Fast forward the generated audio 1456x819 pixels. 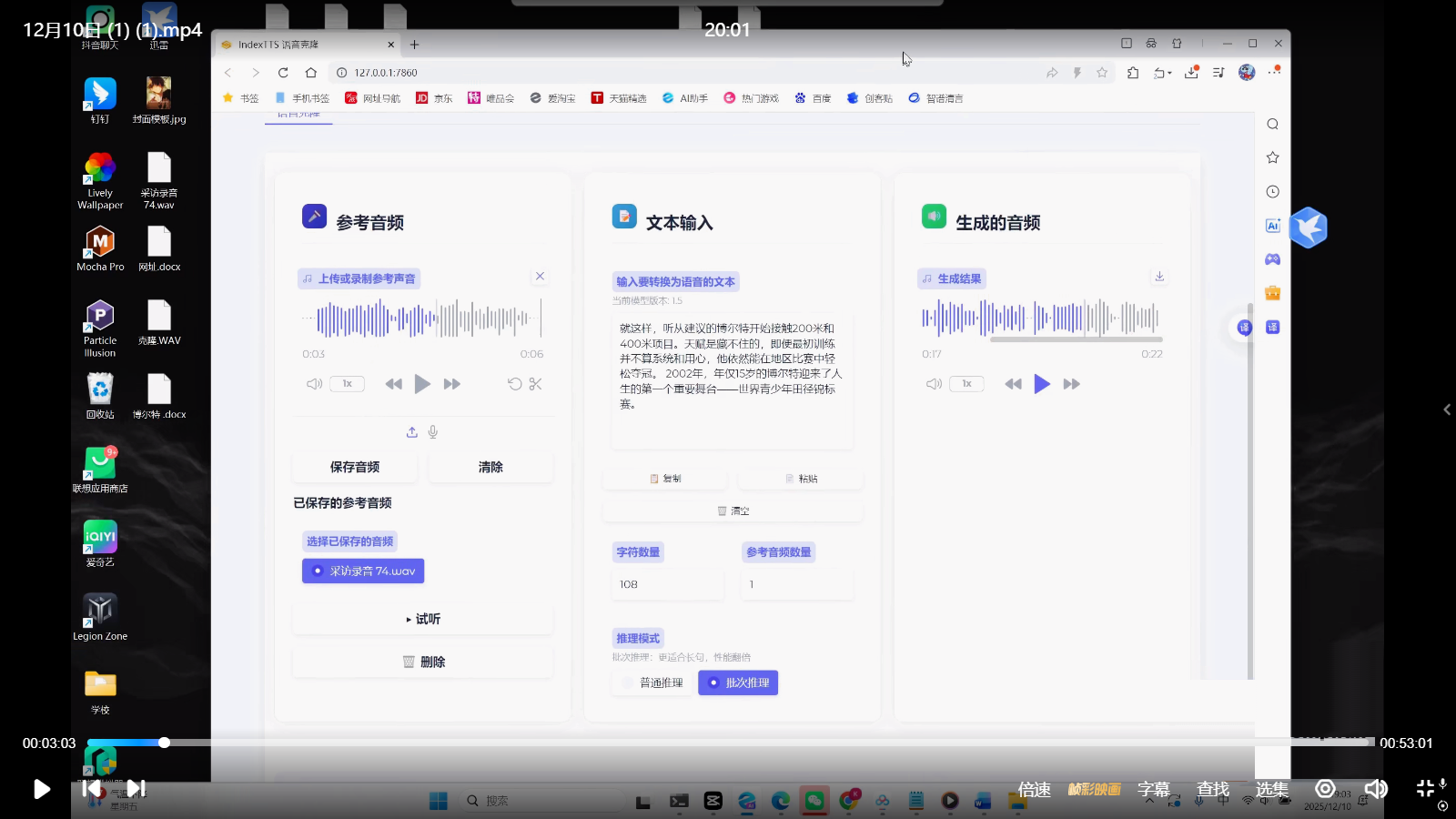point(1071,384)
